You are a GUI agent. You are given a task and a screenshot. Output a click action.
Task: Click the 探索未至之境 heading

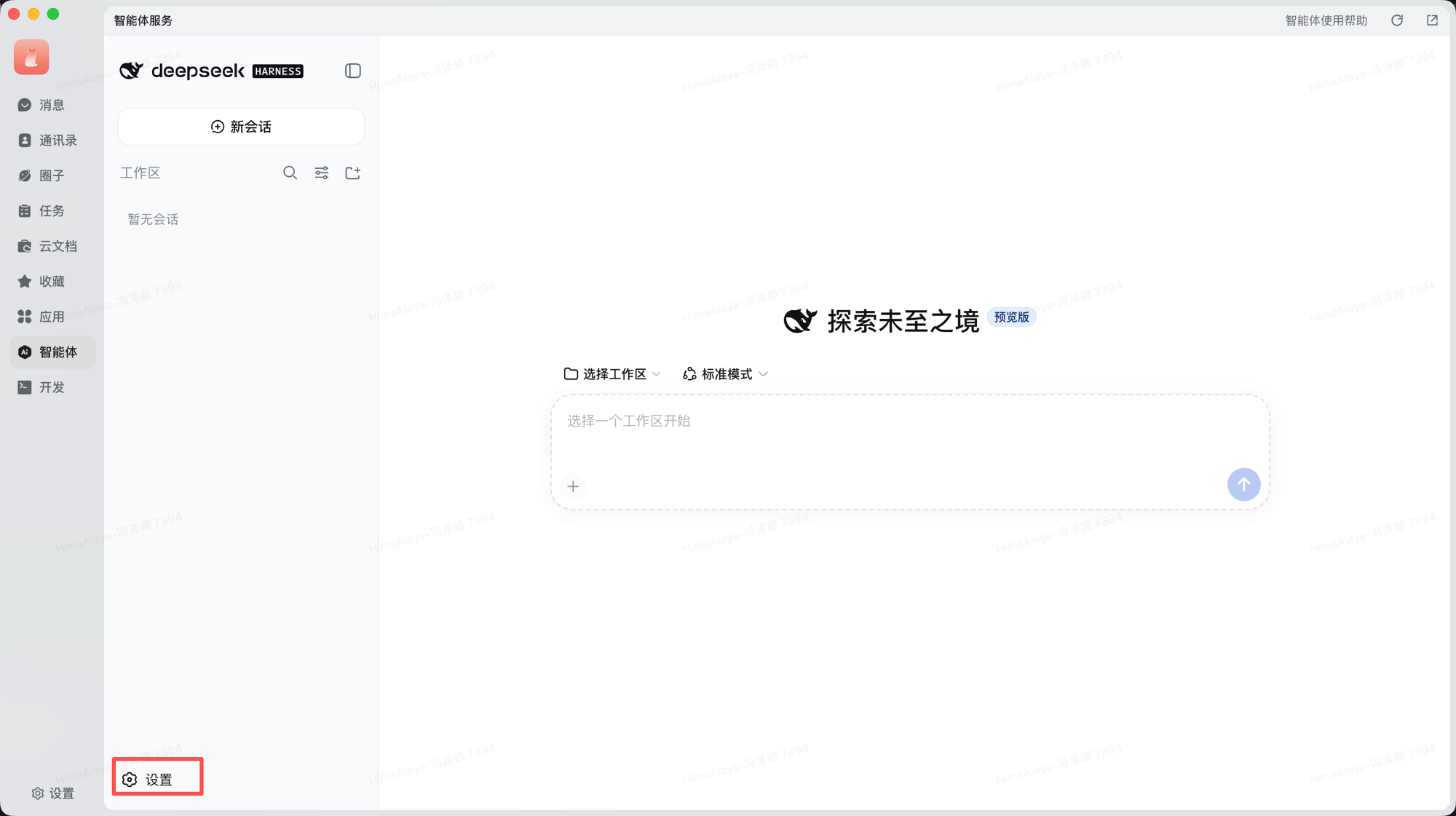click(903, 321)
